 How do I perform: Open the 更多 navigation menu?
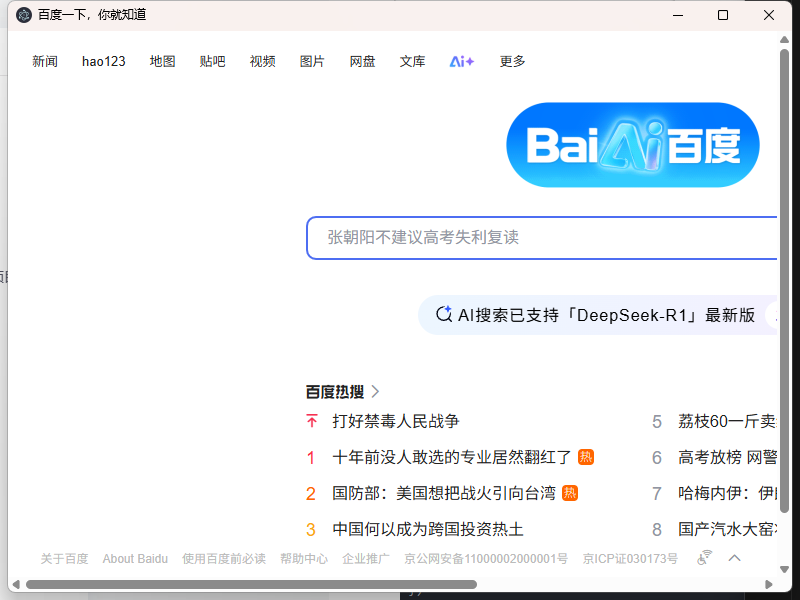(512, 62)
